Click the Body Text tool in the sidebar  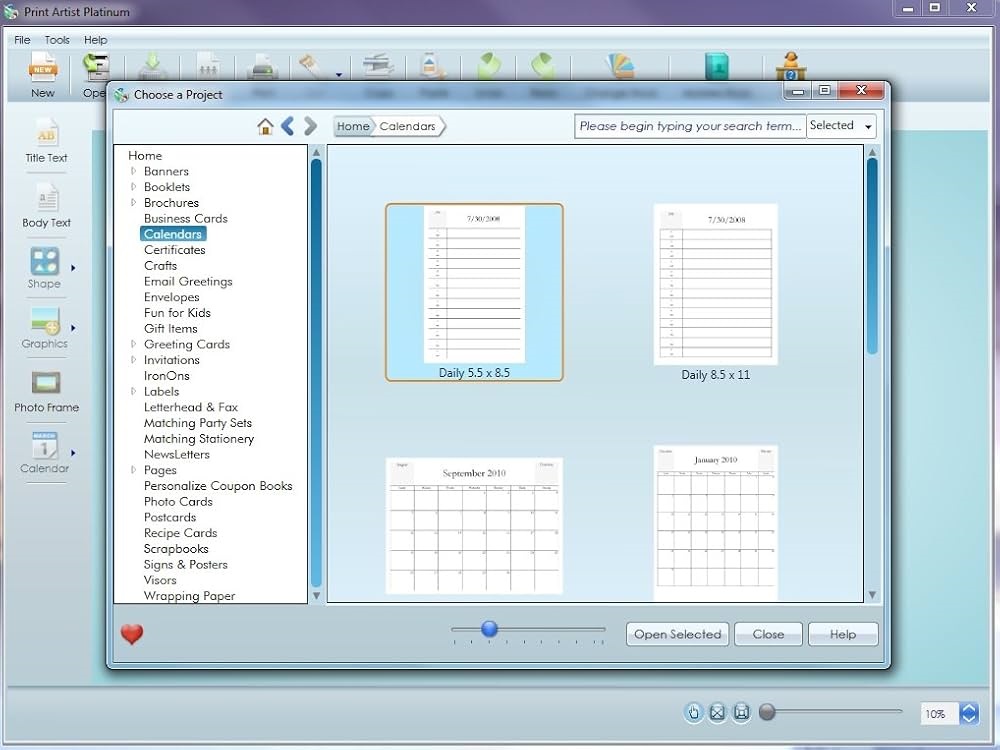click(46, 205)
